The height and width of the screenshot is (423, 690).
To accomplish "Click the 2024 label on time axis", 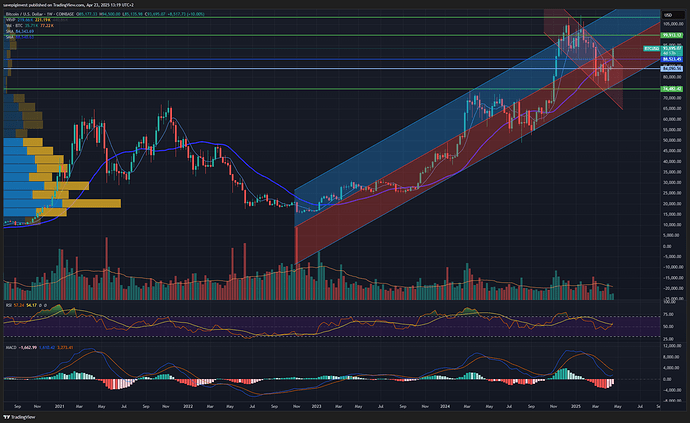I will pyautogui.click(x=445, y=406).
